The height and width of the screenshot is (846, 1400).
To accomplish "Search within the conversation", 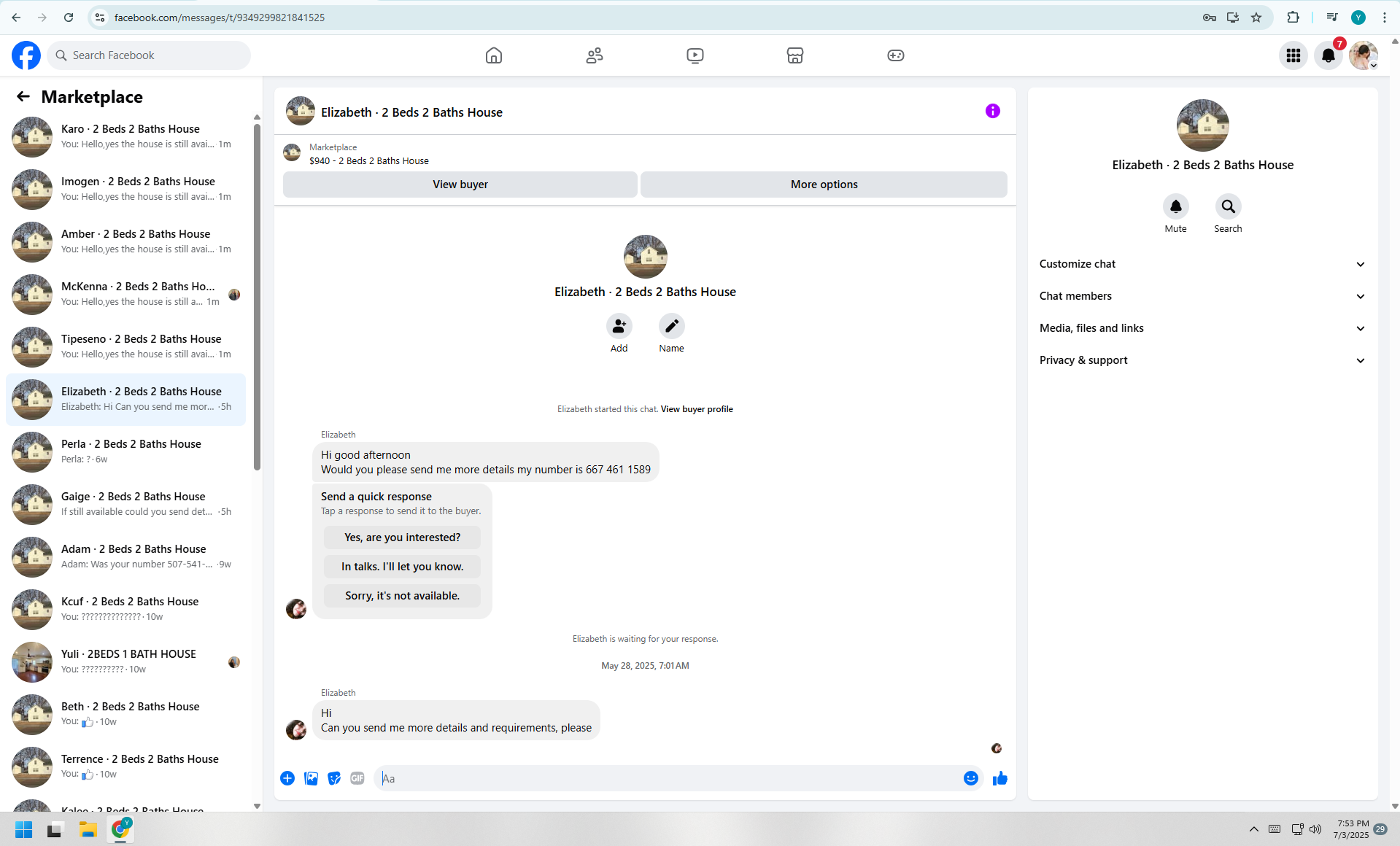I will (1228, 207).
